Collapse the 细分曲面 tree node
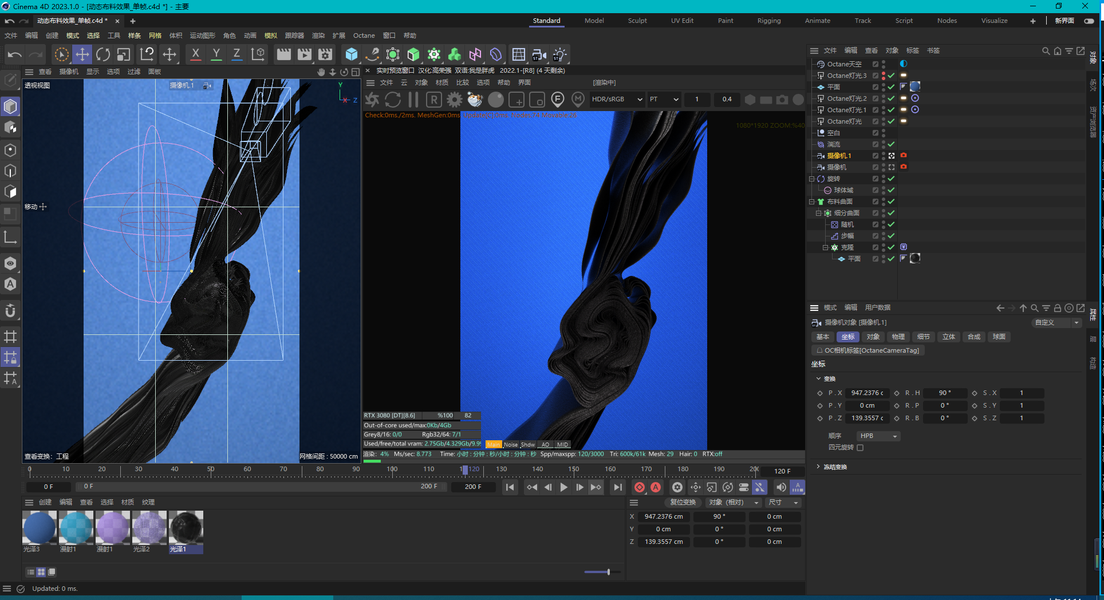Image resolution: width=1104 pixels, height=600 pixels. [x=819, y=213]
